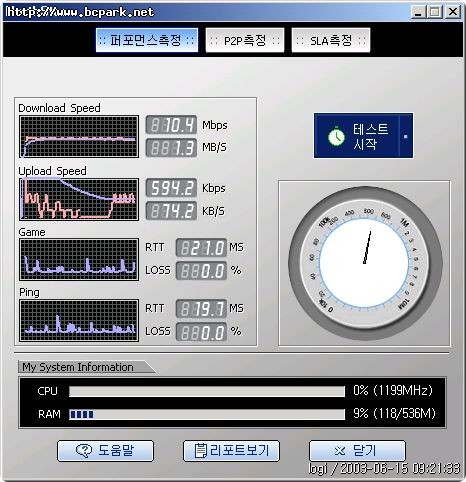Click the notepad icon on 리포트보기

coord(200,451)
